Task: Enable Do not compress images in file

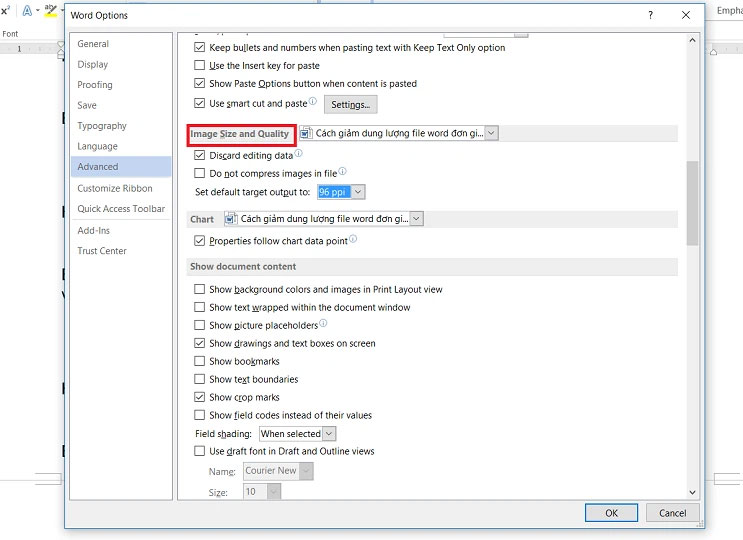Action: point(200,173)
